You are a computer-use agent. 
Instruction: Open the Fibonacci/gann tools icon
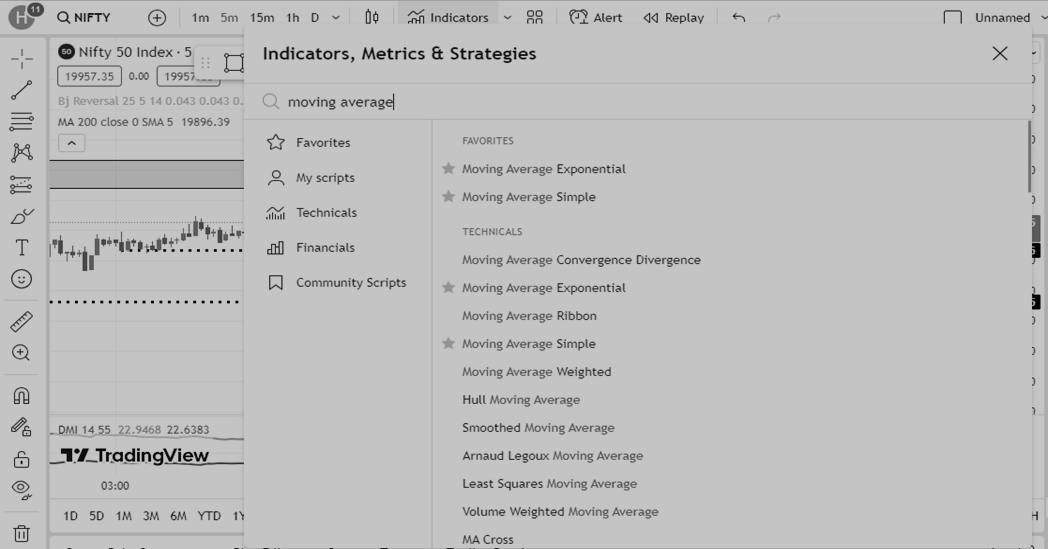pos(21,121)
